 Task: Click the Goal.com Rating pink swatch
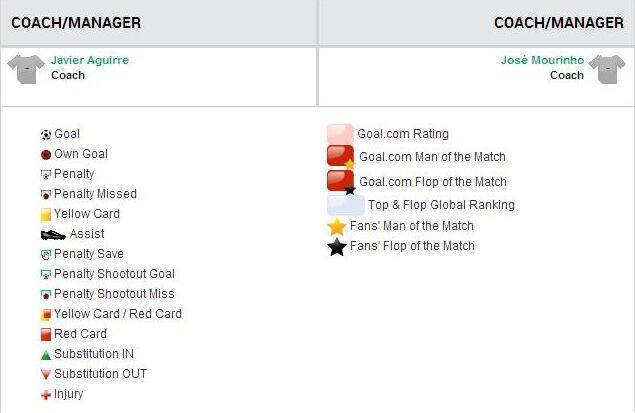pos(340,134)
